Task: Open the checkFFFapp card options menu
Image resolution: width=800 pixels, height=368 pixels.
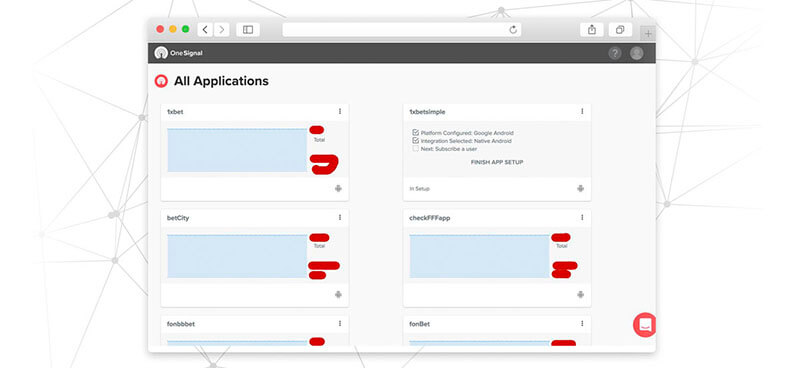Action: coord(582,217)
